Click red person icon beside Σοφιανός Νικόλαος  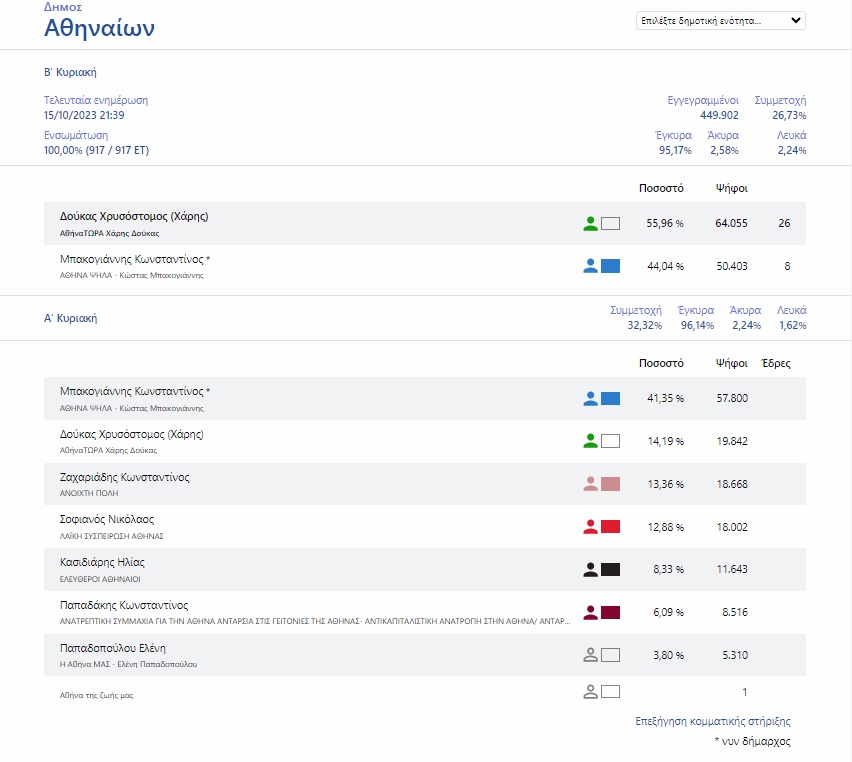pyautogui.click(x=590, y=527)
